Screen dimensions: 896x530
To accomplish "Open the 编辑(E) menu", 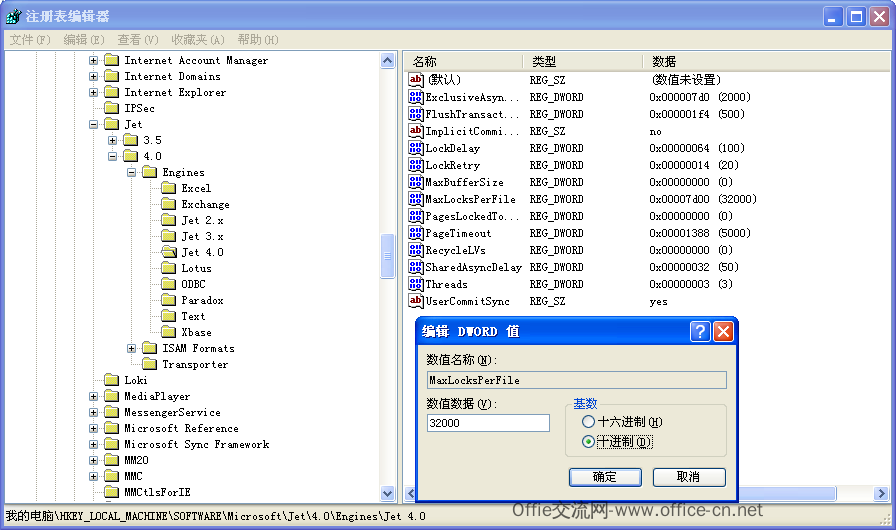I will (x=84, y=39).
